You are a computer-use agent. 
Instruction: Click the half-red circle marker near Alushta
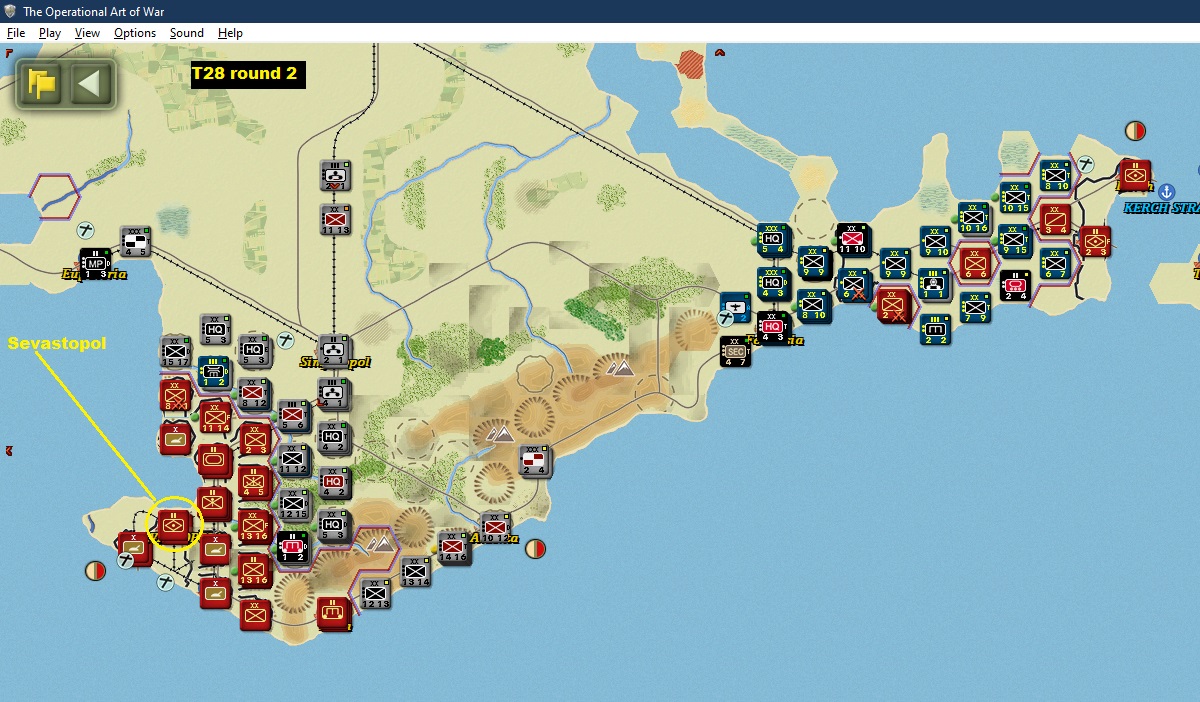[x=535, y=549]
